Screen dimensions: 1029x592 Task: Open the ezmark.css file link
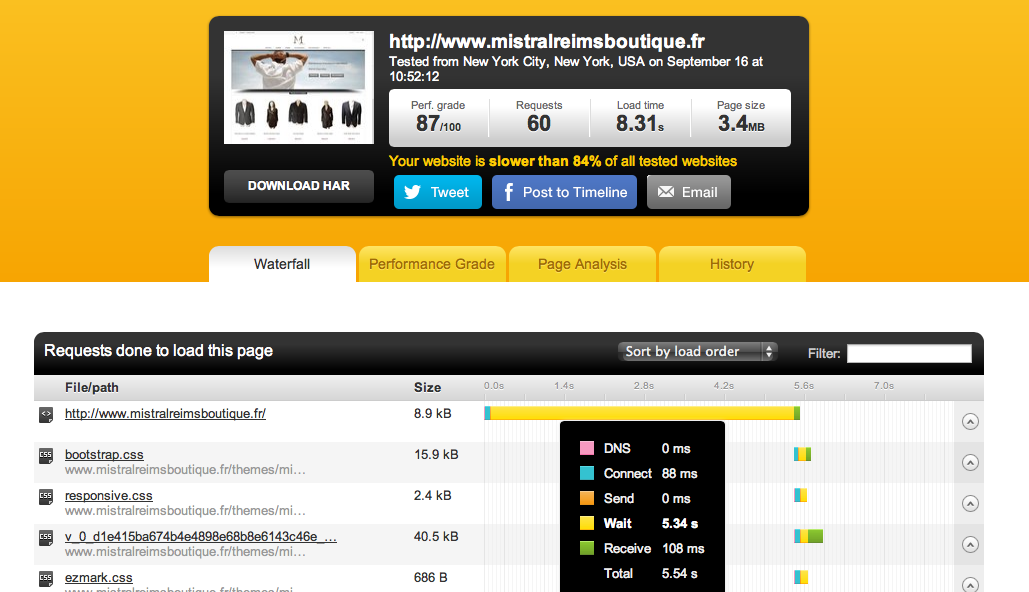point(99,578)
